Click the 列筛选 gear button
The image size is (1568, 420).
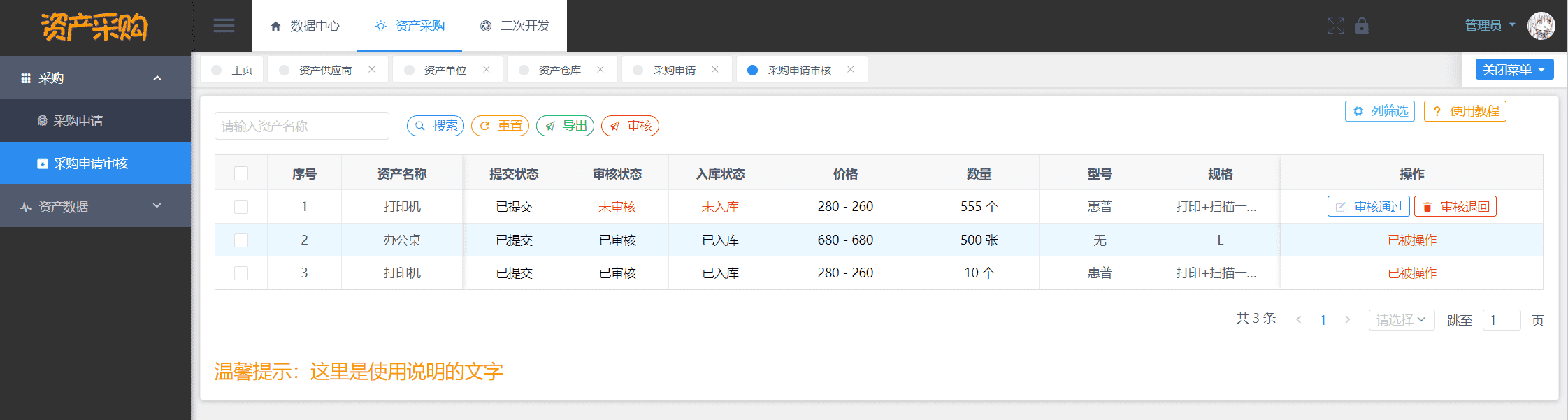1379,111
